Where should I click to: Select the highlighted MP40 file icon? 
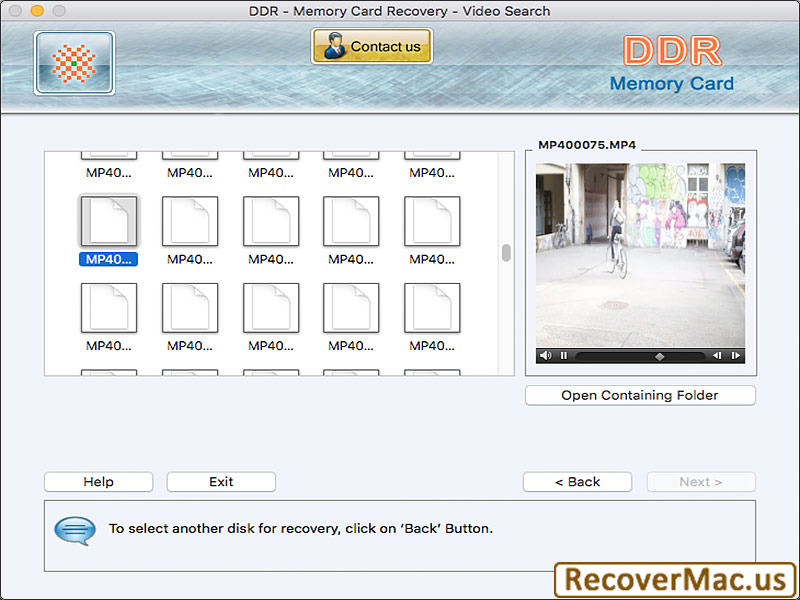[109, 221]
